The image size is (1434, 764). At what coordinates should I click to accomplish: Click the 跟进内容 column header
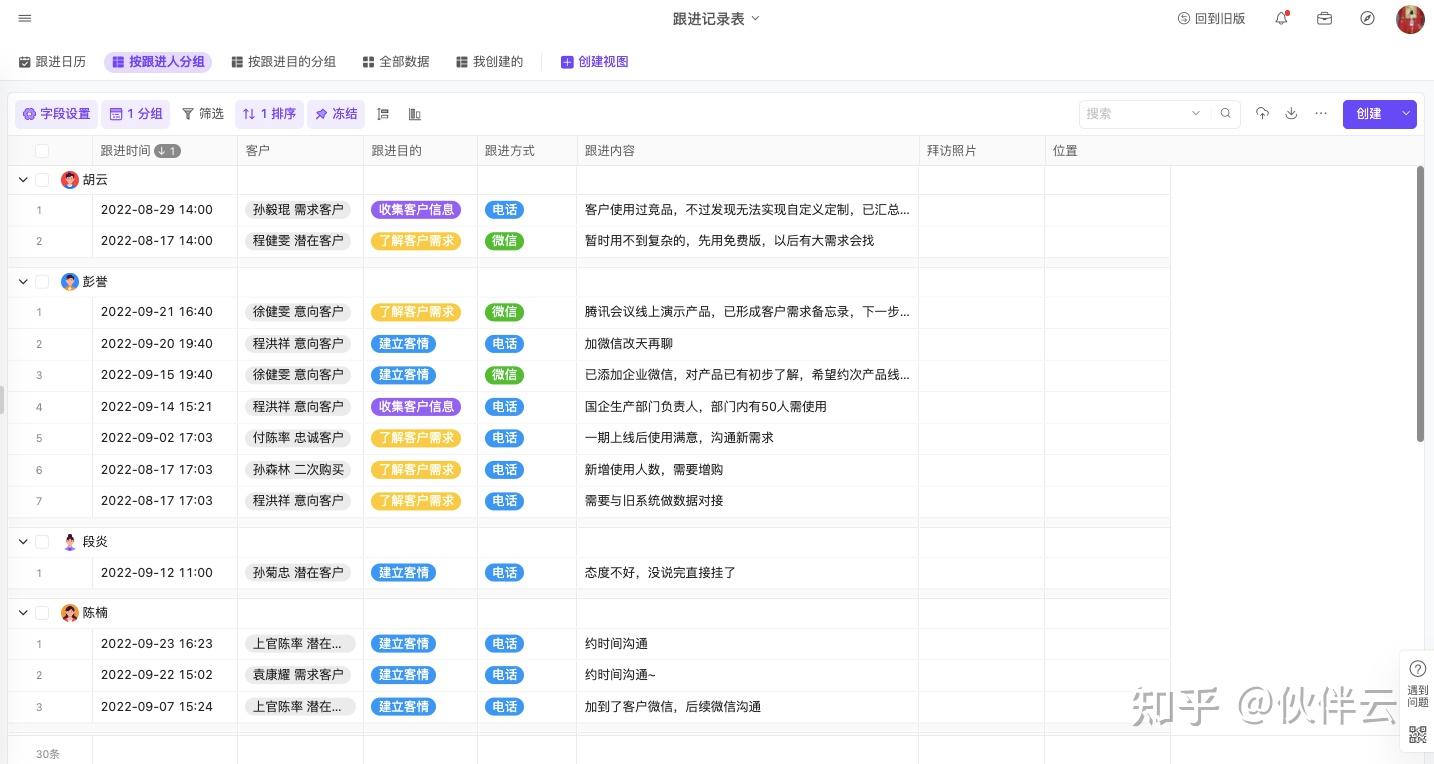747,151
